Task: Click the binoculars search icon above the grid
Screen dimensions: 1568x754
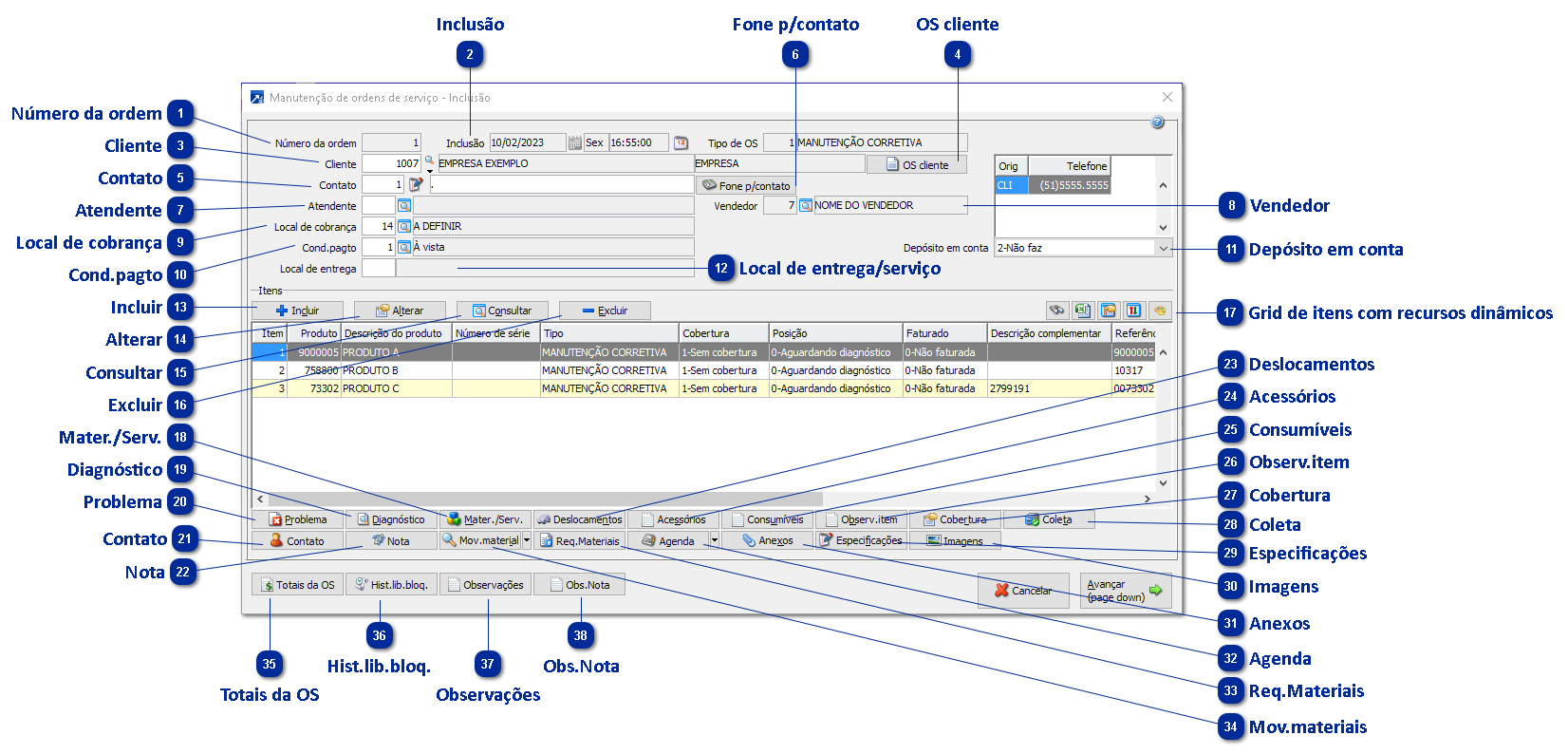Action: pos(1057,311)
